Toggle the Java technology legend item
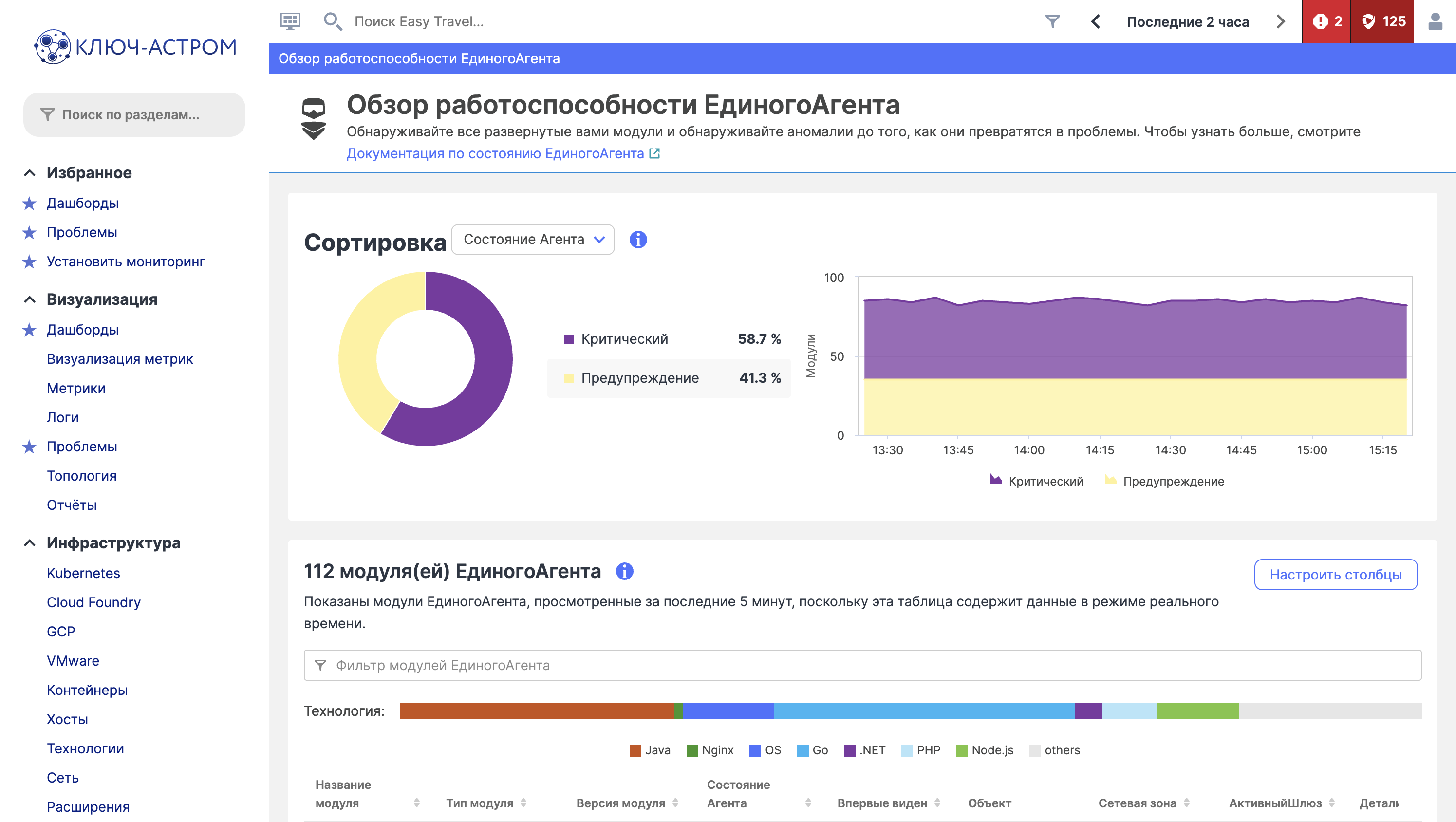This screenshot has width=1456, height=822. click(650, 750)
